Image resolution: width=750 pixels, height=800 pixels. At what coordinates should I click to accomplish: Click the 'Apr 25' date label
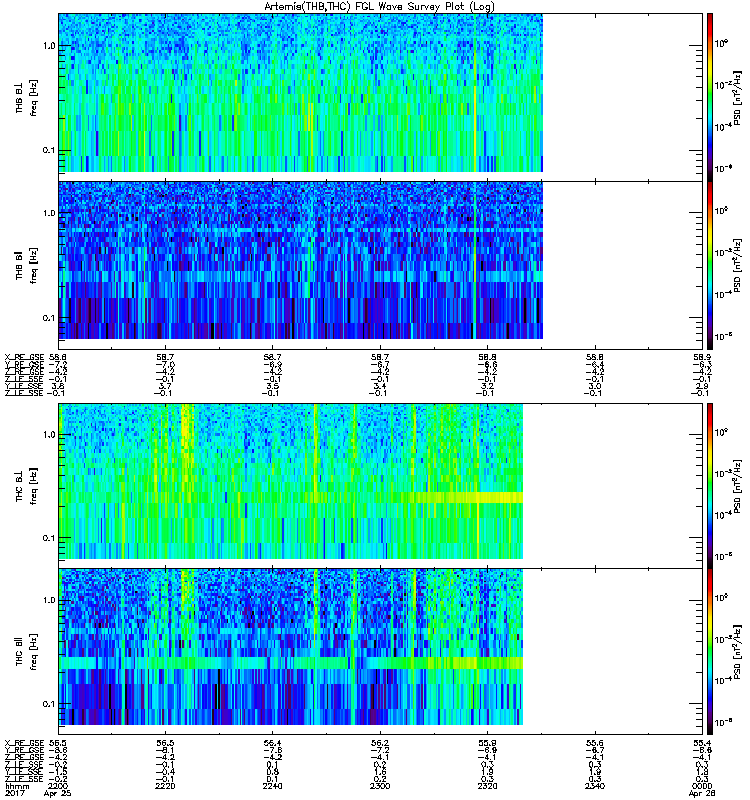click(x=58, y=793)
